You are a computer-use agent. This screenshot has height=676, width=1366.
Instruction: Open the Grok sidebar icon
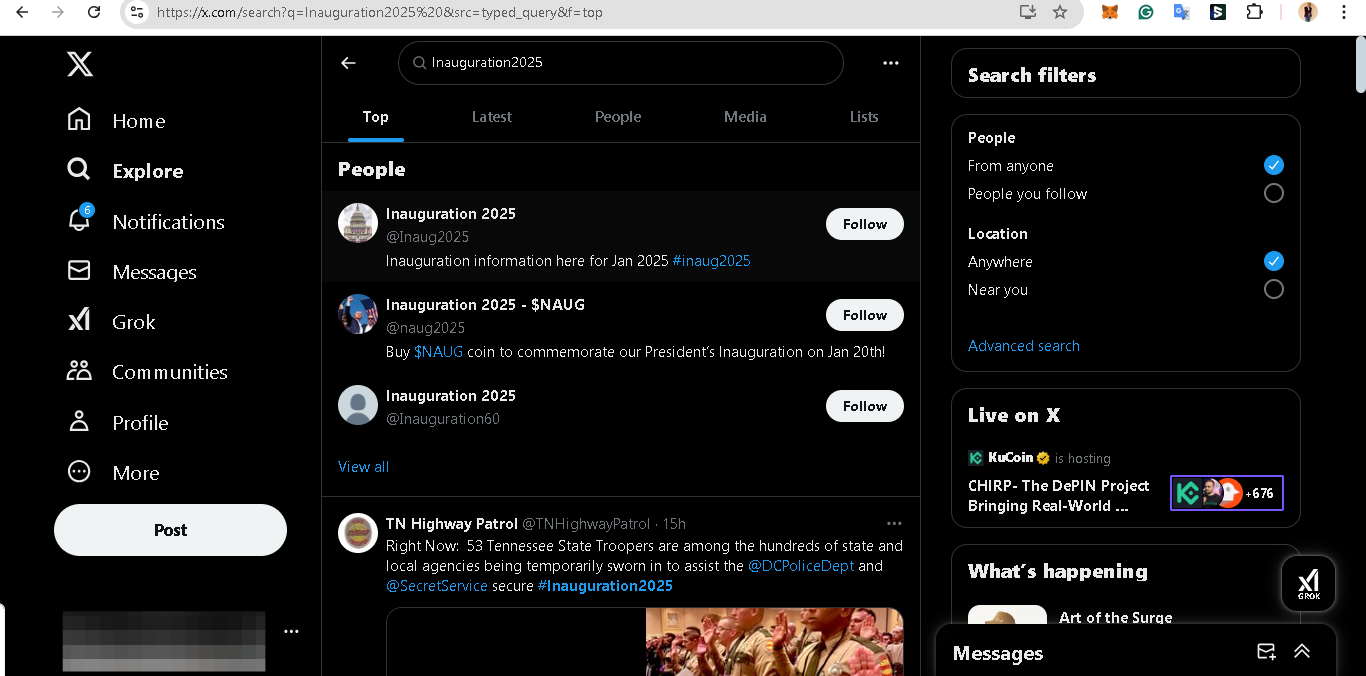tap(79, 321)
